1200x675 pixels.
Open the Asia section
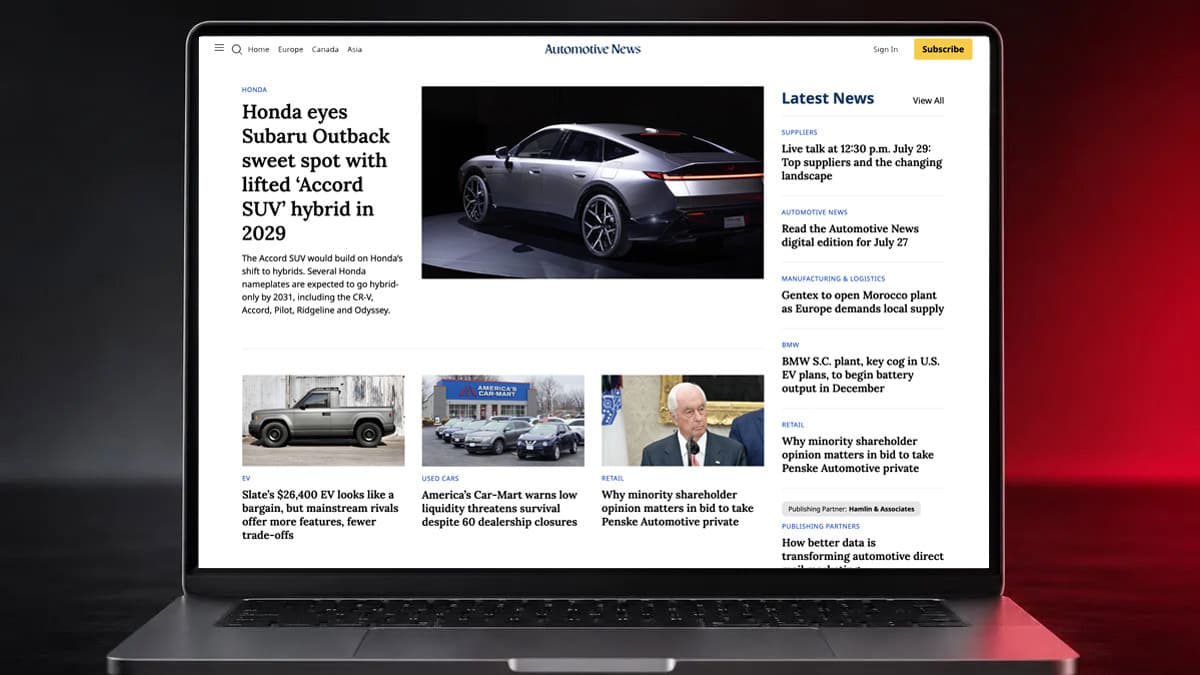355,49
